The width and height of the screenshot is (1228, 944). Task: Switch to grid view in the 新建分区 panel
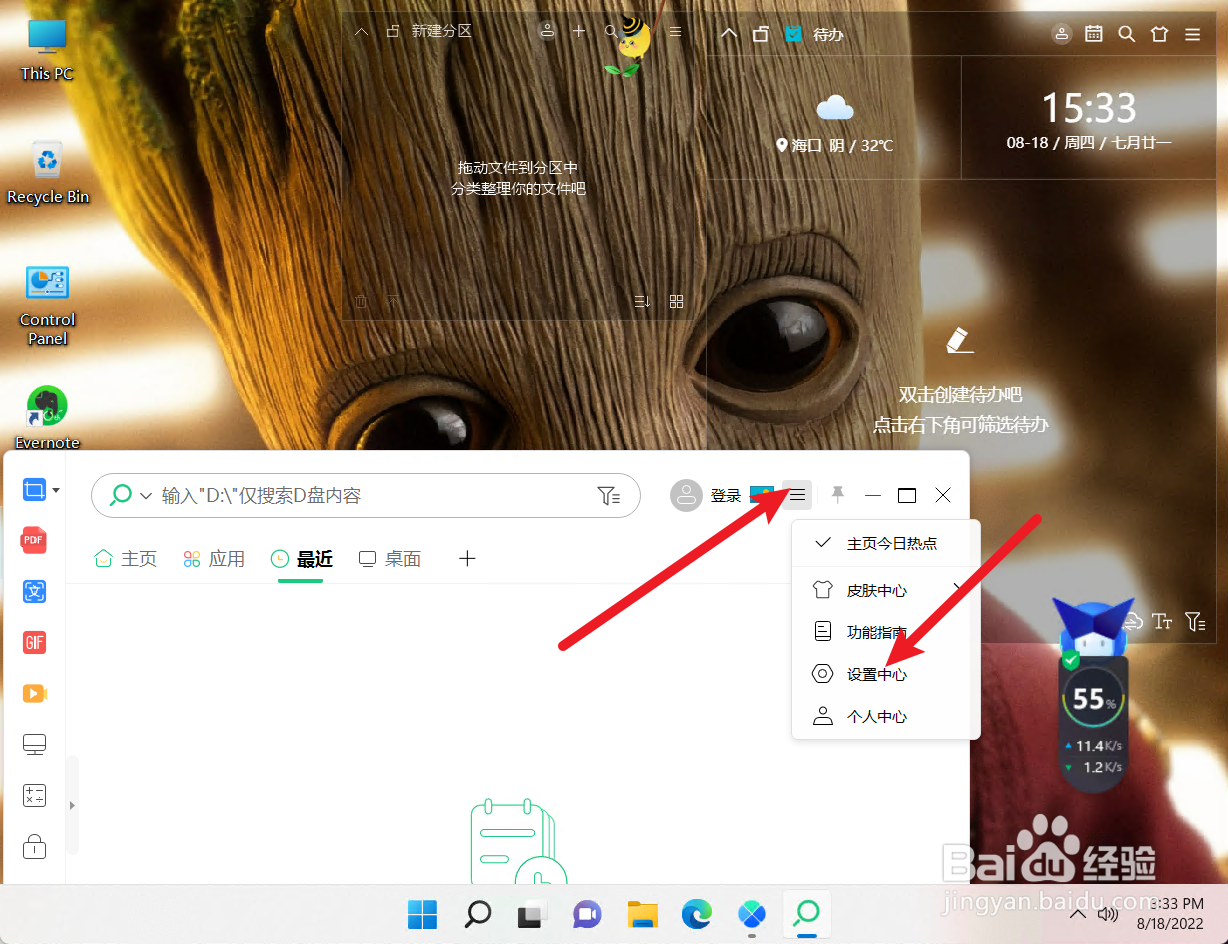coord(677,301)
